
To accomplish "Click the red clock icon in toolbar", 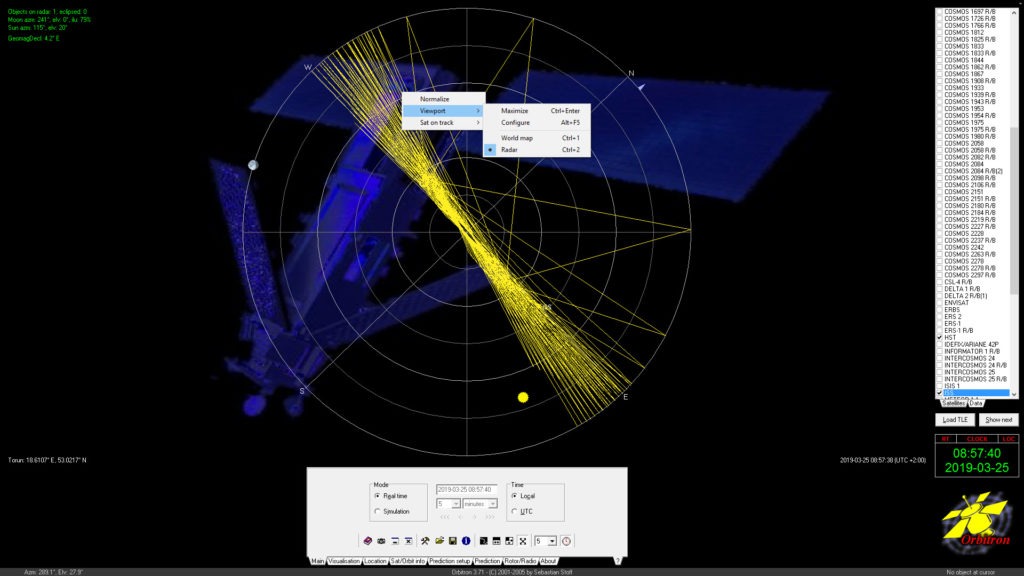I will pyautogui.click(x=566, y=541).
